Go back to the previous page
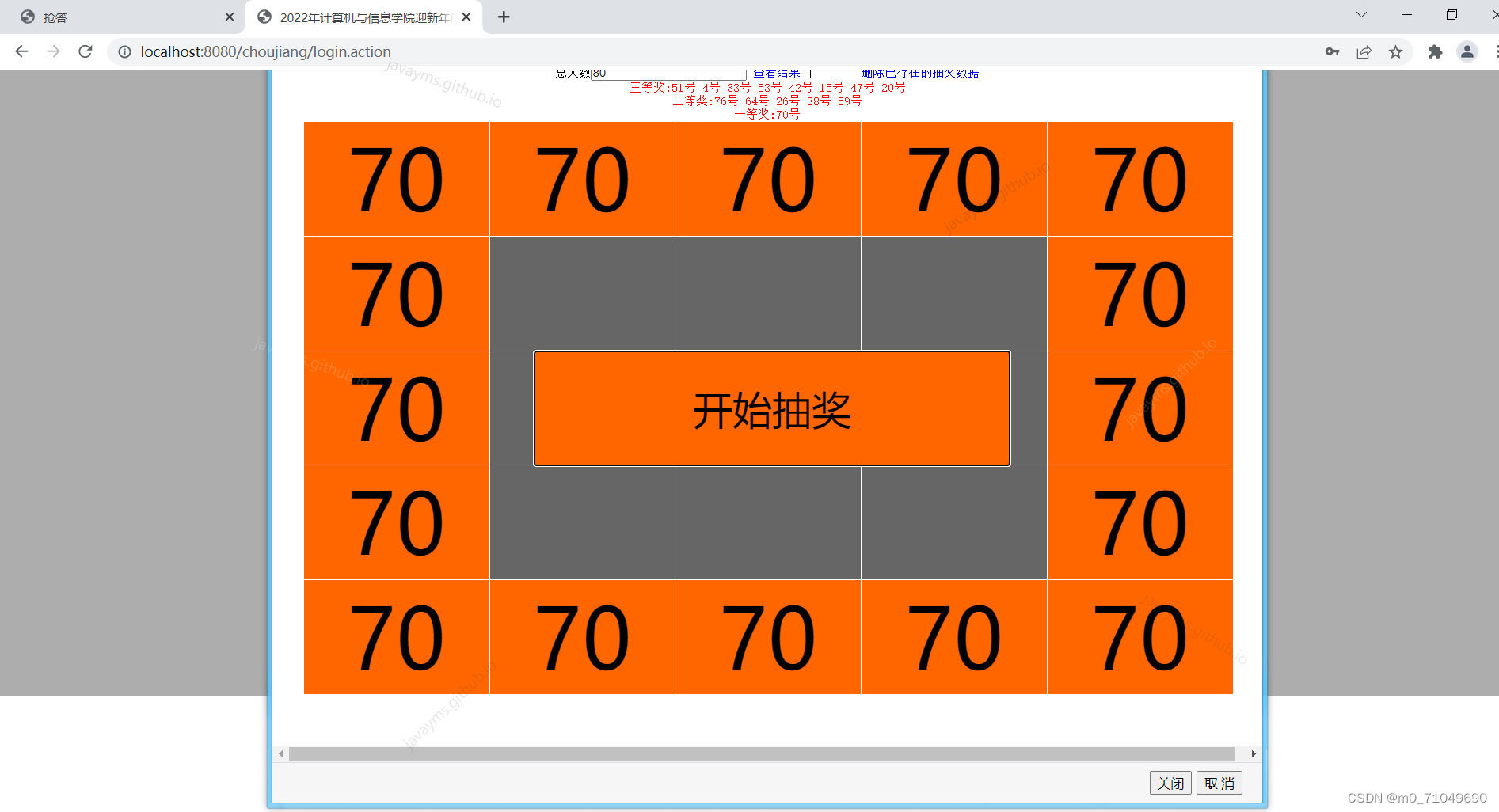Viewport: 1499px width, 812px height. point(21,51)
